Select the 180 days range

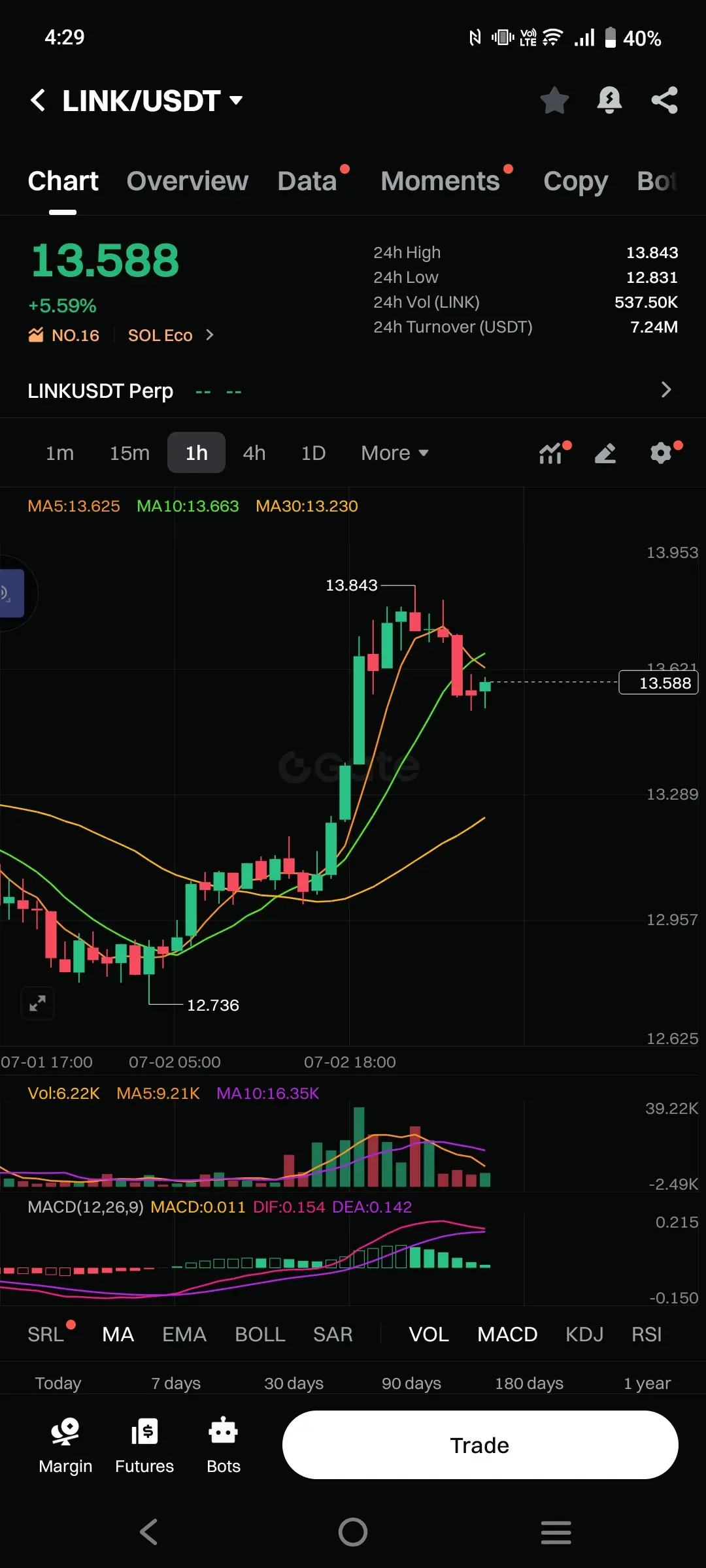point(529,1384)
